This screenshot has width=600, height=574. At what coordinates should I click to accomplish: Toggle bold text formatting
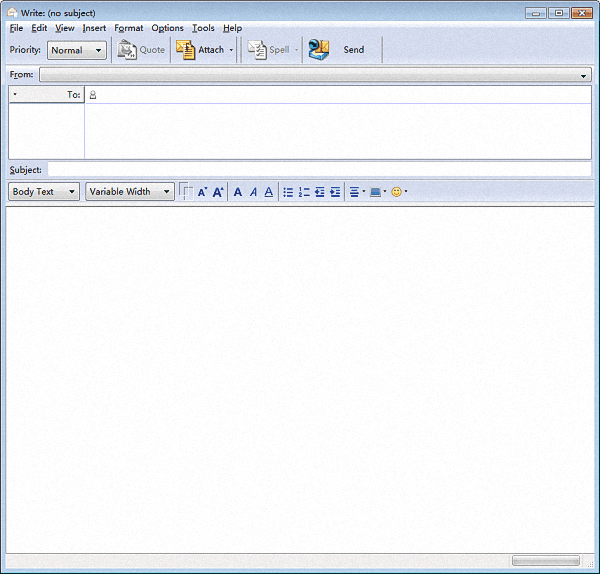(x=238, y=192)
